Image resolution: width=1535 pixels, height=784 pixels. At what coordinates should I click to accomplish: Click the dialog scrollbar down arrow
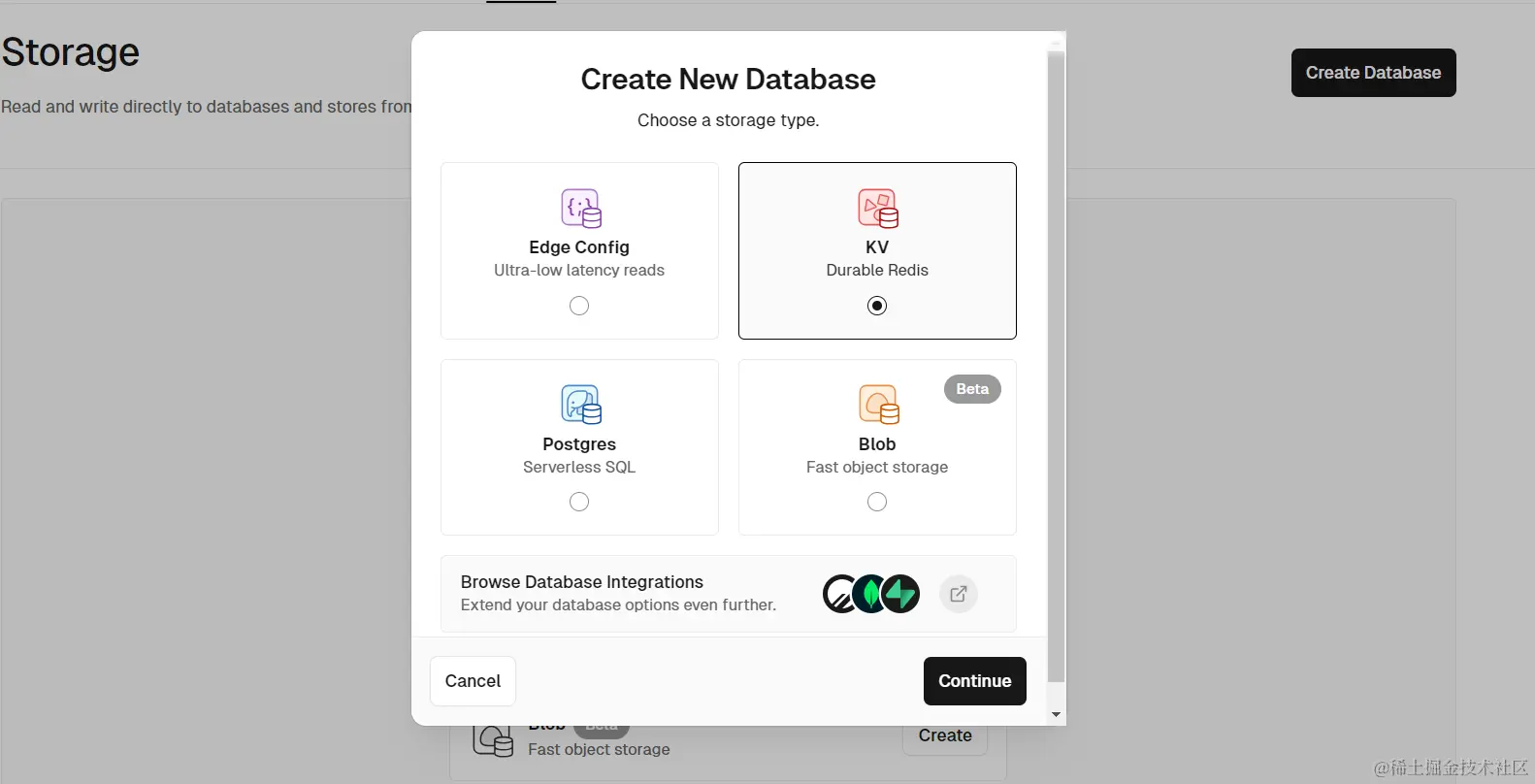click(1057, 715)
